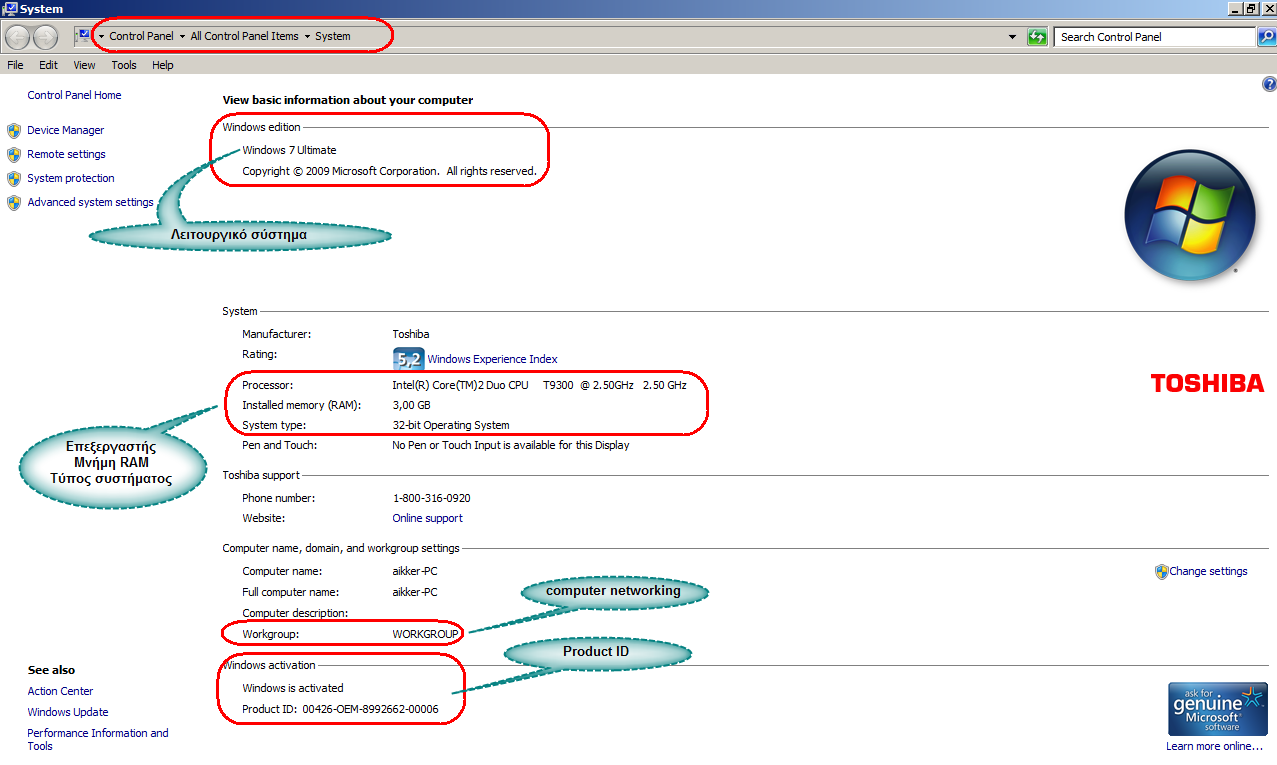Open the Tools menu

click(x=124, y=65)
